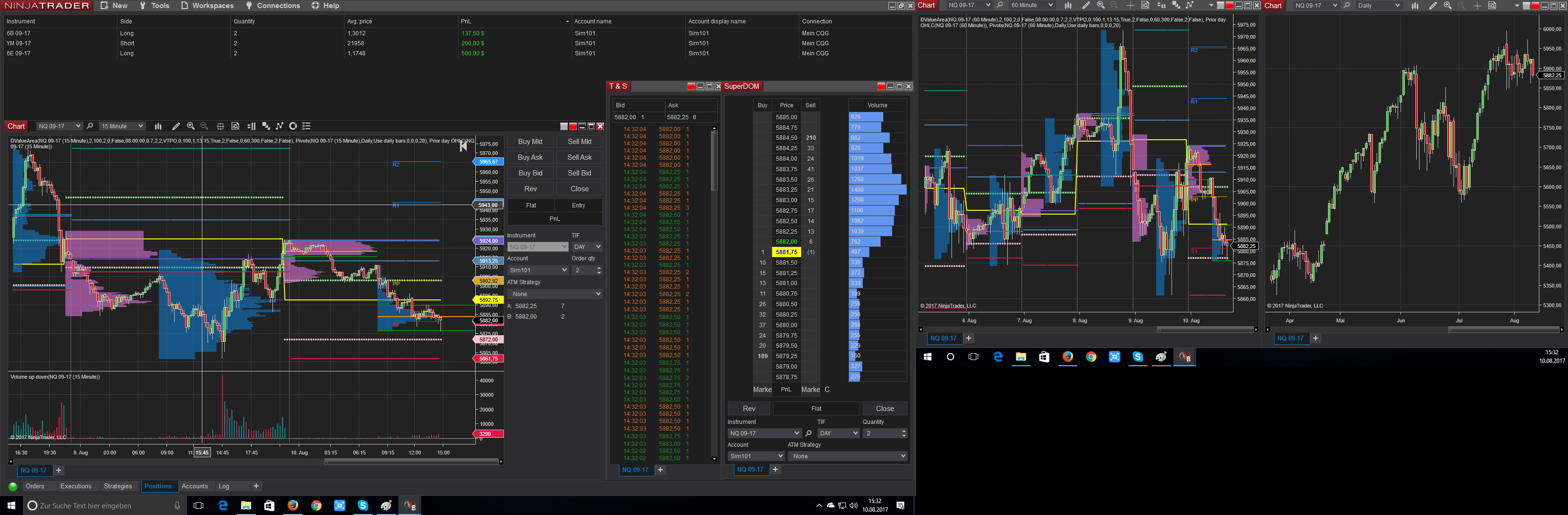Open Chart Trader TIF DAY dropdown
This screenshot has height=515, width=1568.
[x=587, y=247]
